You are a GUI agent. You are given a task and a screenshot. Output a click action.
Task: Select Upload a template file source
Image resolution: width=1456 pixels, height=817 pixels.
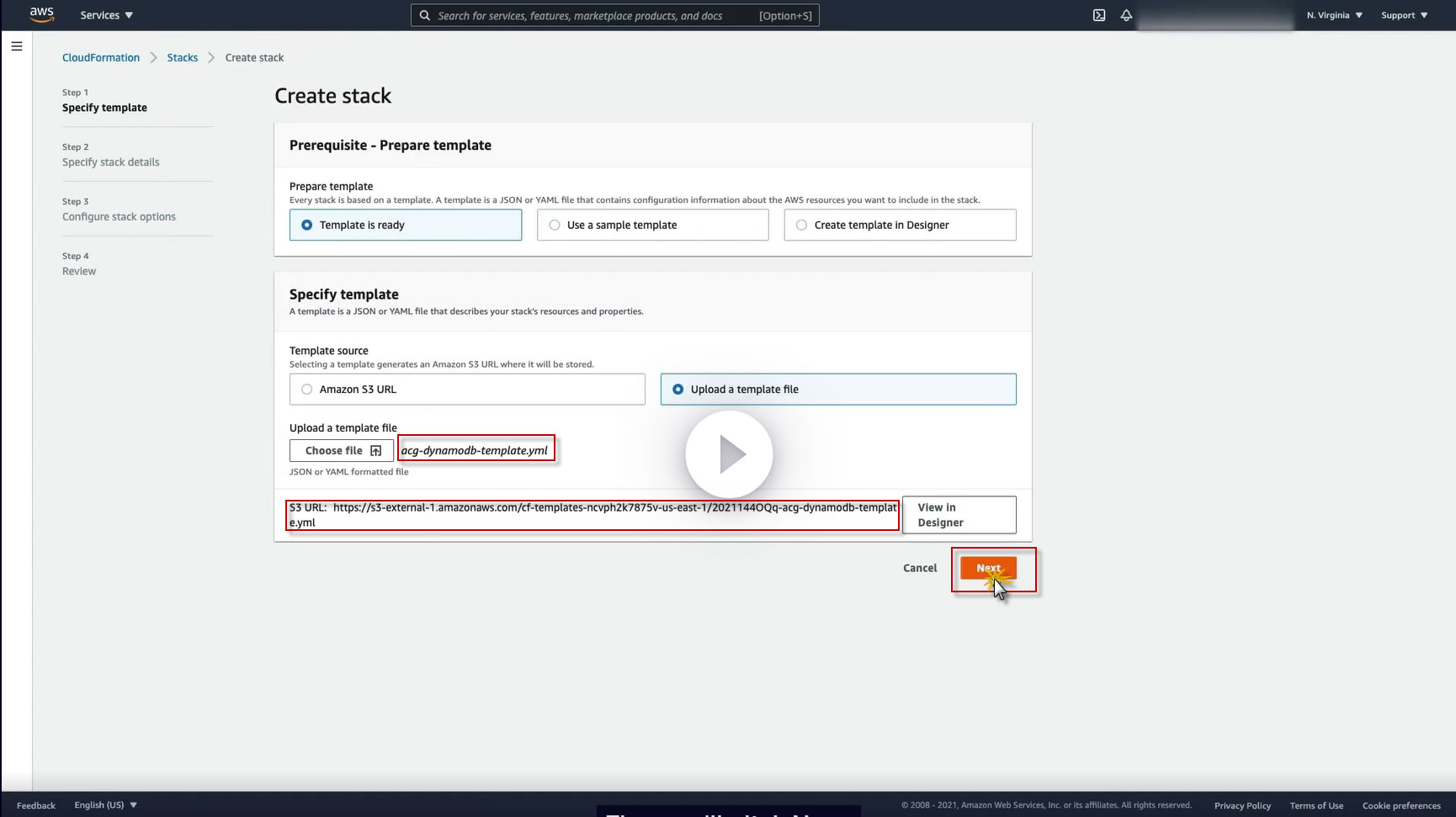point(838,390)
